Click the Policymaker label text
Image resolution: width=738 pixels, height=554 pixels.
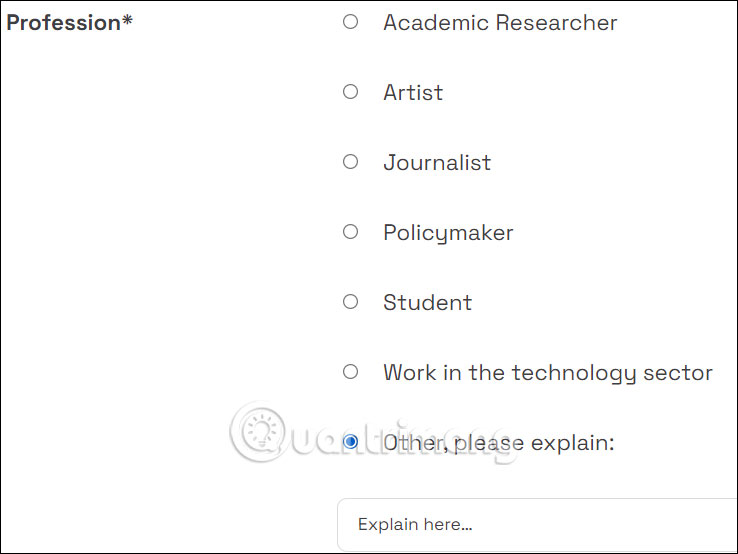tap(448, 232)
